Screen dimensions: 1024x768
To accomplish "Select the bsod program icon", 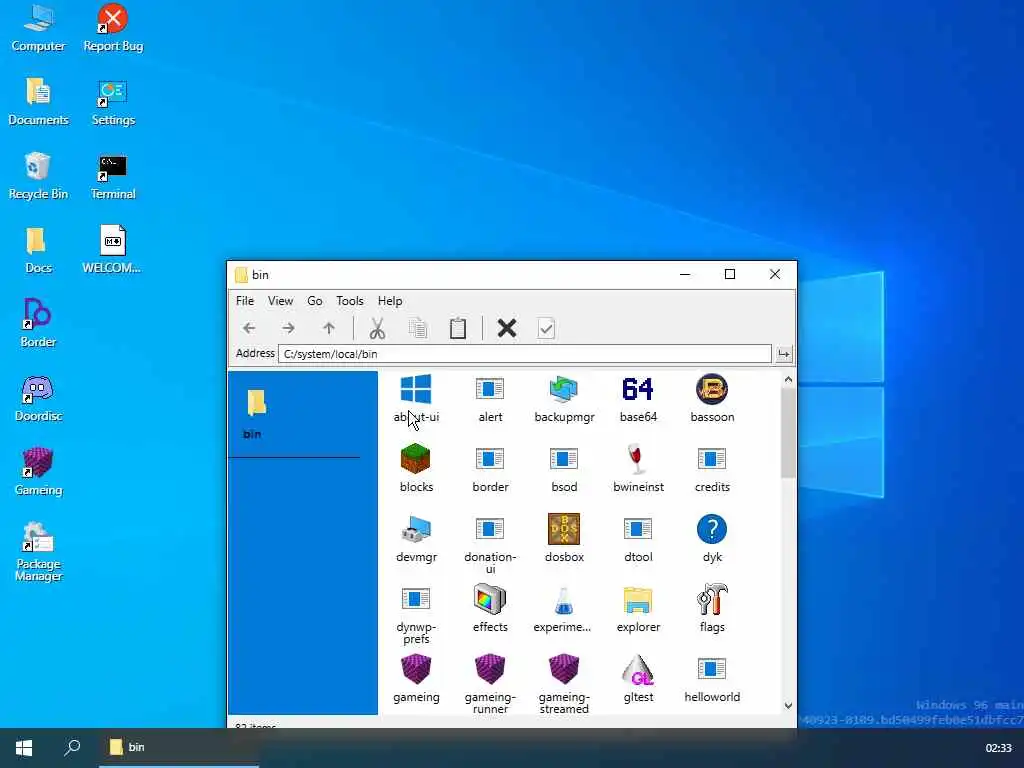I will coord(564,459).
